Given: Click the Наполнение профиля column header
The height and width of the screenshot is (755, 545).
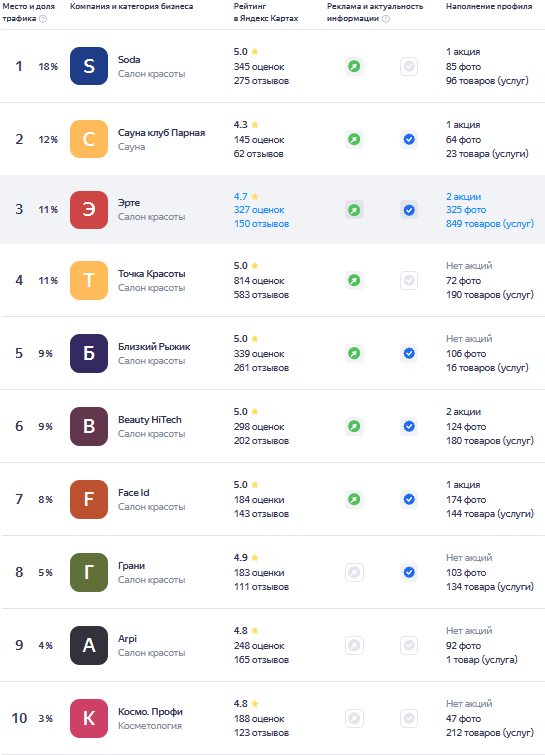Looking at the screenshot, I should tap(489, 6).
